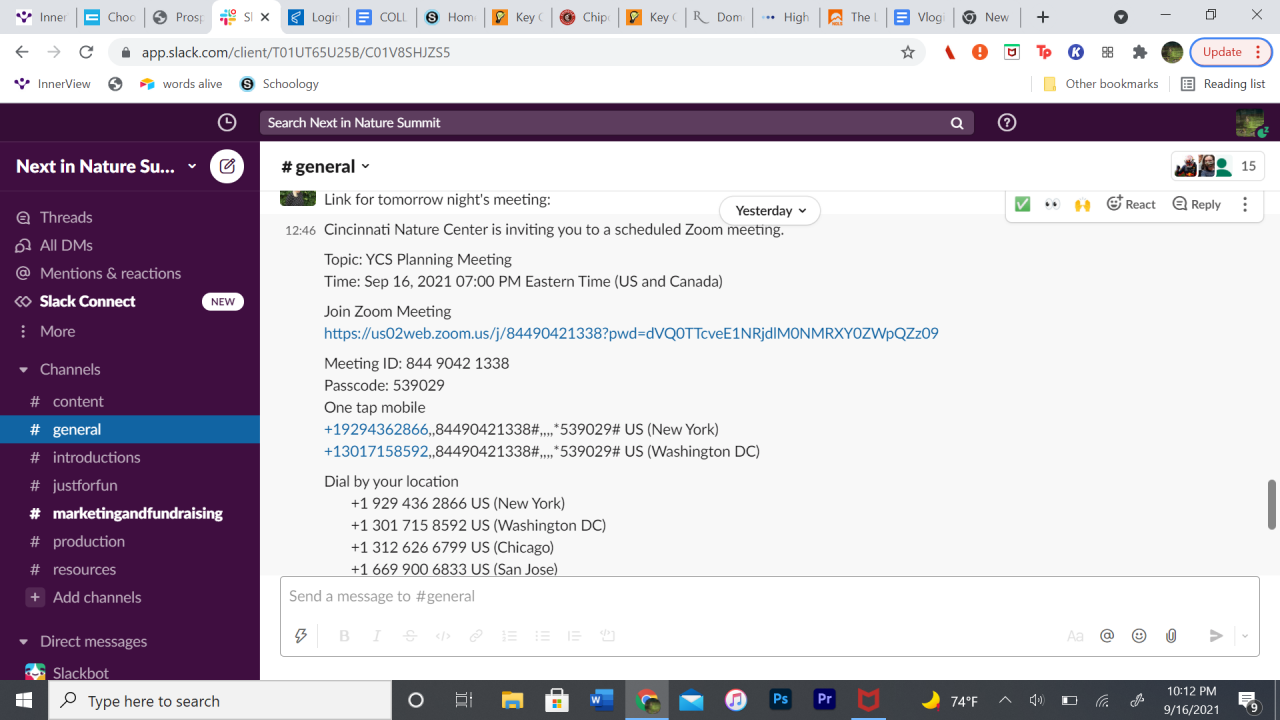The width and height of the screenshot is (1280, 720).
Task: Open Slack shortcuts lightning icon
Action: [x=300, y=635]
